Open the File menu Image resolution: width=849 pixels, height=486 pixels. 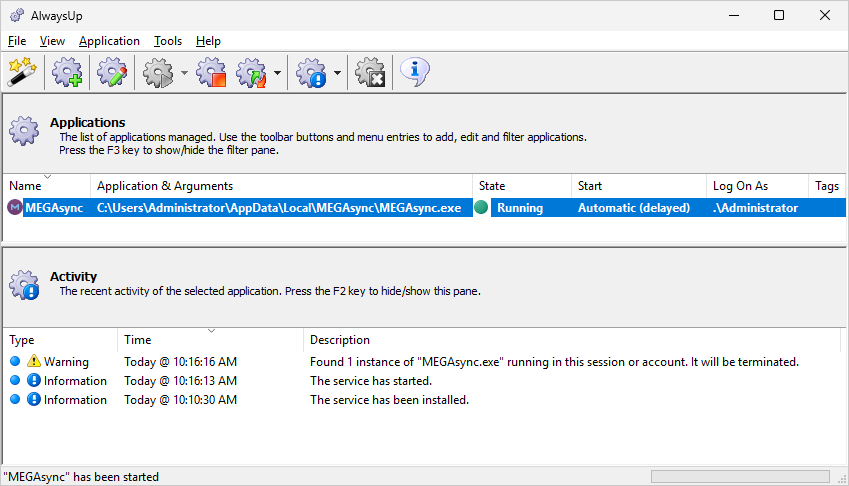tap(17, 41)
